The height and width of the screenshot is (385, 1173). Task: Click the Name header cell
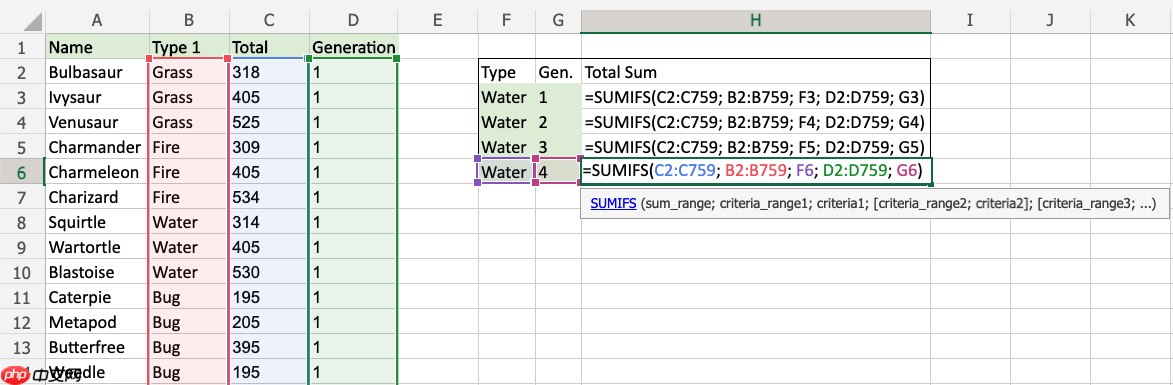click(x=97, y=47)
